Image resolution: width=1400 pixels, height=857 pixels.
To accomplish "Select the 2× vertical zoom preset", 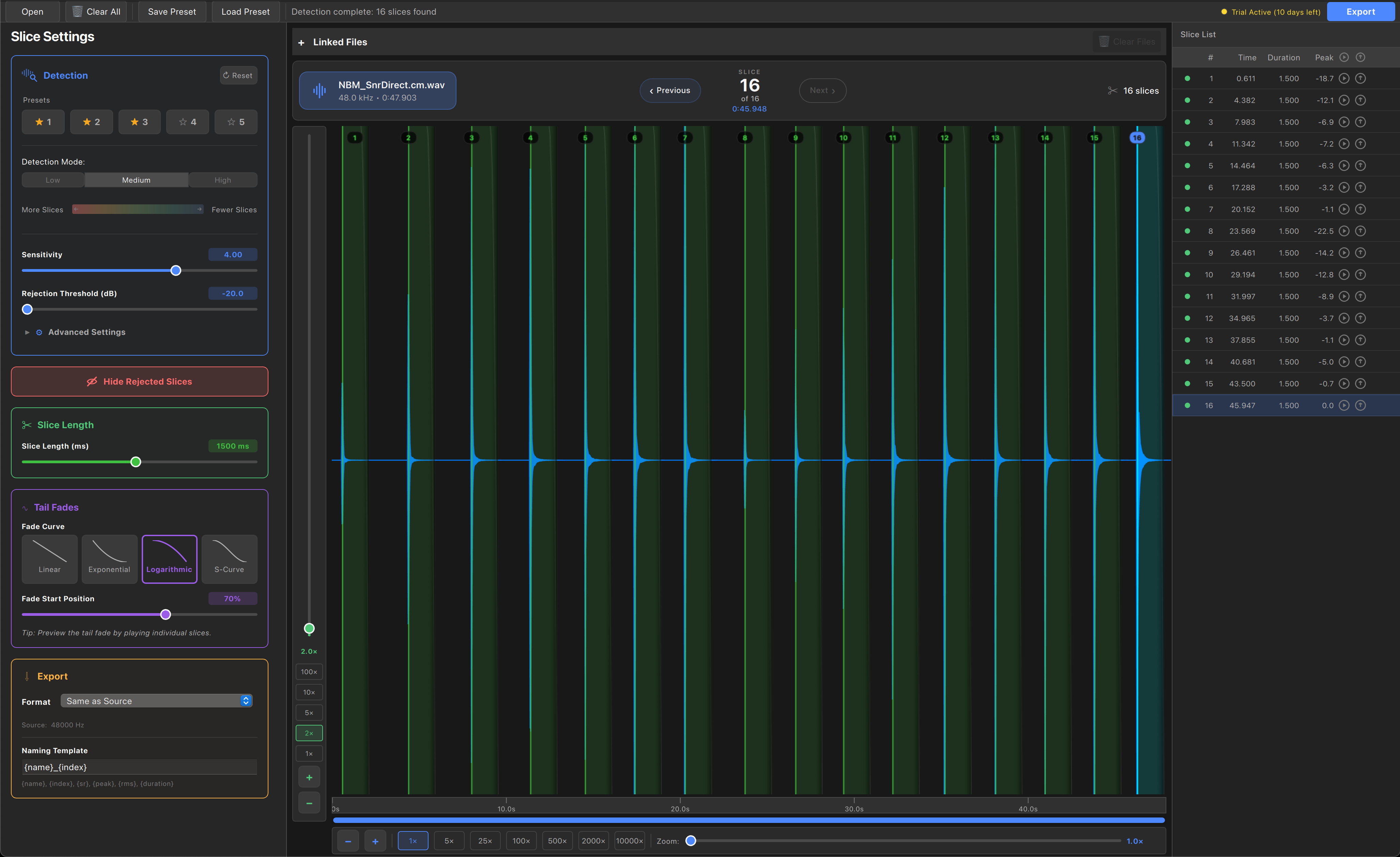I will pyautogui.click(x=309, y=733).
